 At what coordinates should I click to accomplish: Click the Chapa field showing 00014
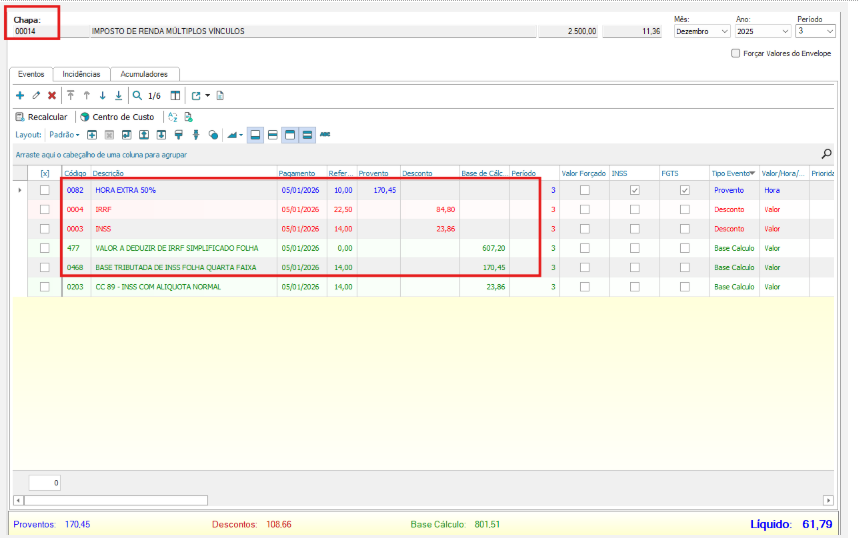coord(35,31)
